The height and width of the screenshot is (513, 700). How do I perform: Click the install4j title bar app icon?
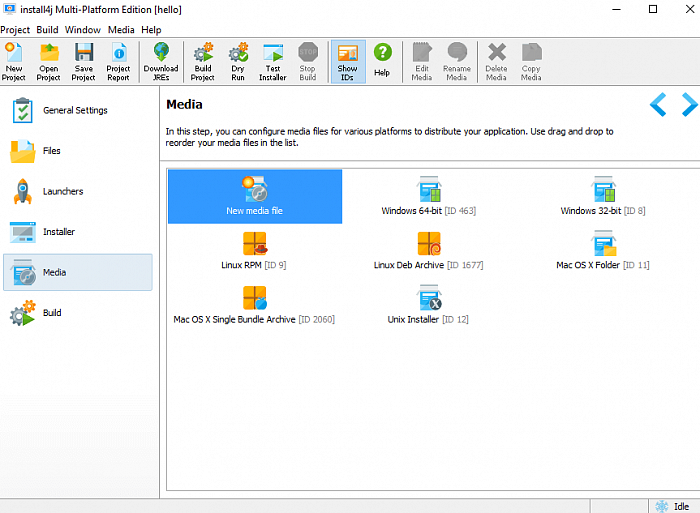tap(9, 9)
